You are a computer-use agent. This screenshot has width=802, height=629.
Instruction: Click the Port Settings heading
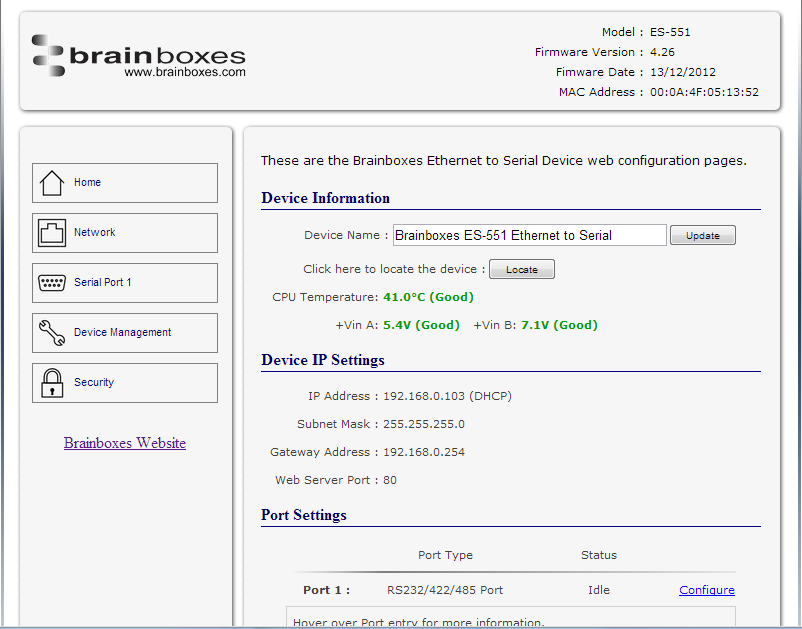pos(304,515)
